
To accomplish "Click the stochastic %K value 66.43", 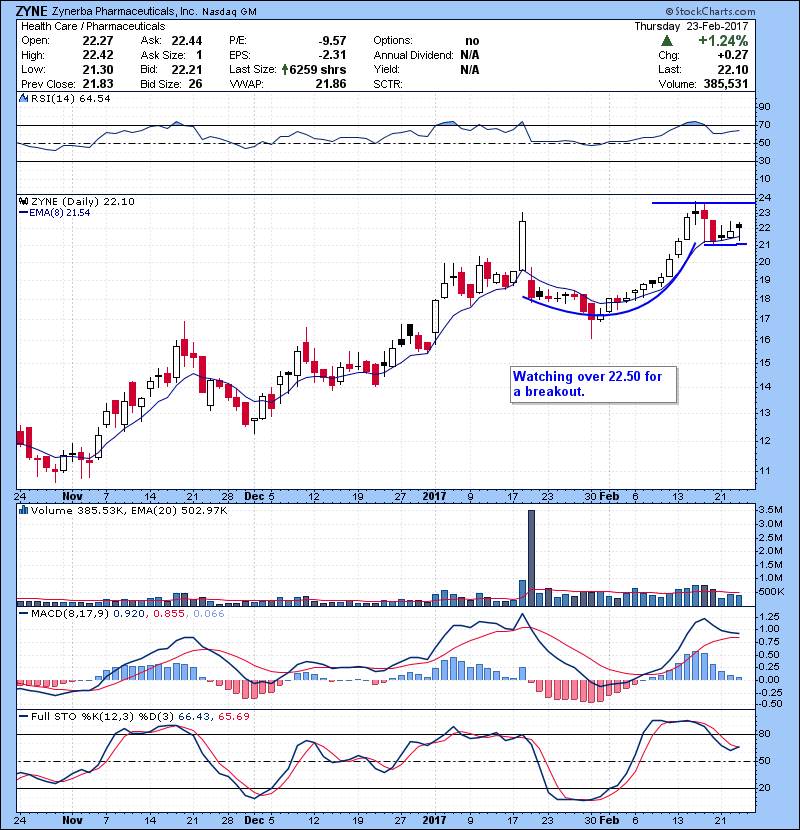I will (x=193, y=716).
